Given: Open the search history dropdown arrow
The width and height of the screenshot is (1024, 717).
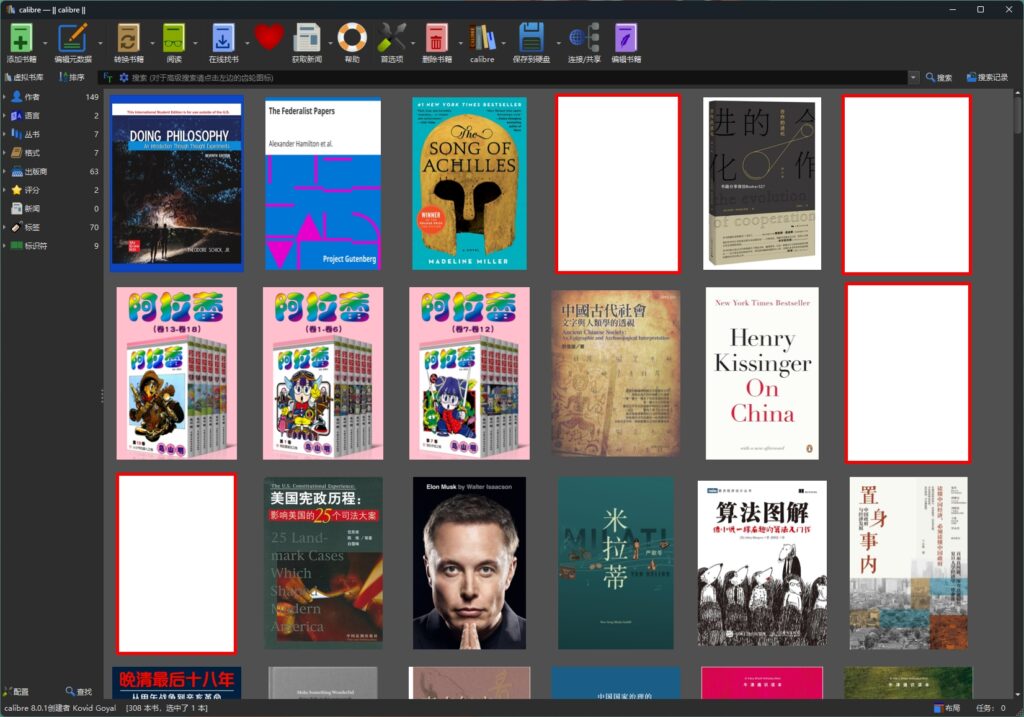Looking at the screenshot, I should coord(913,77).
